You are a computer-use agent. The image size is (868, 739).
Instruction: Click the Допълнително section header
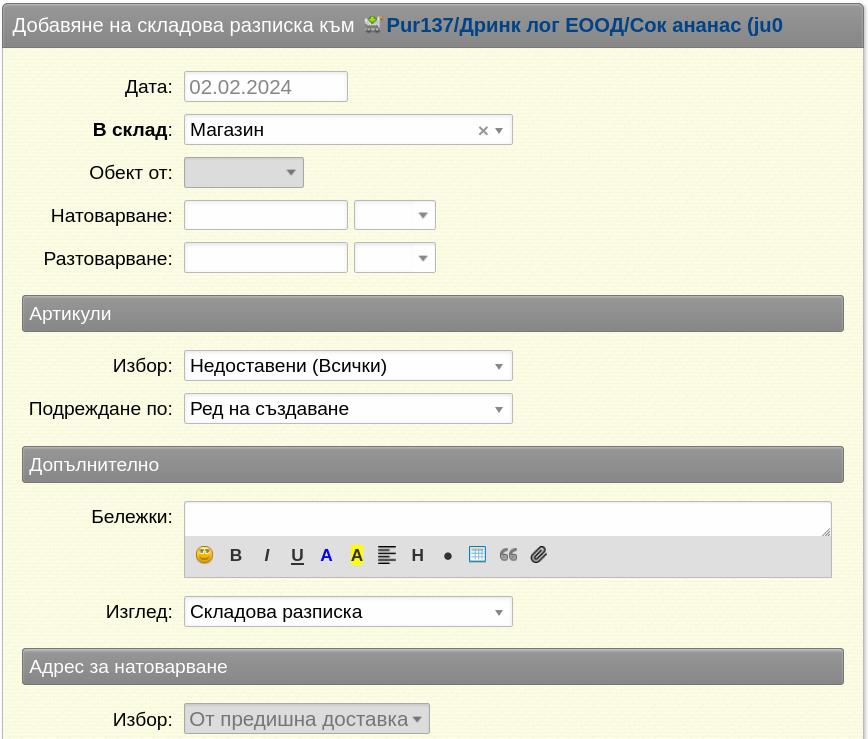tap(433, 465)
